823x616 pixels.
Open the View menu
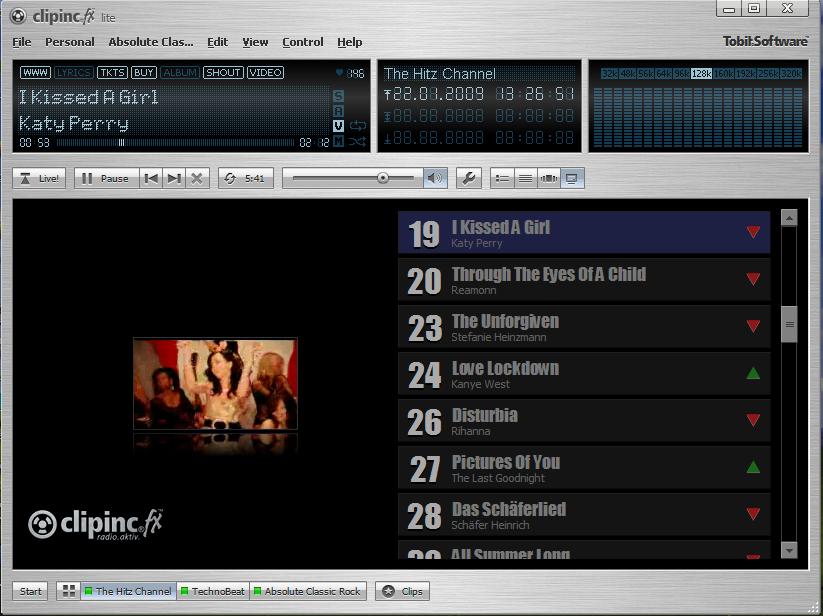pos(255,42)
